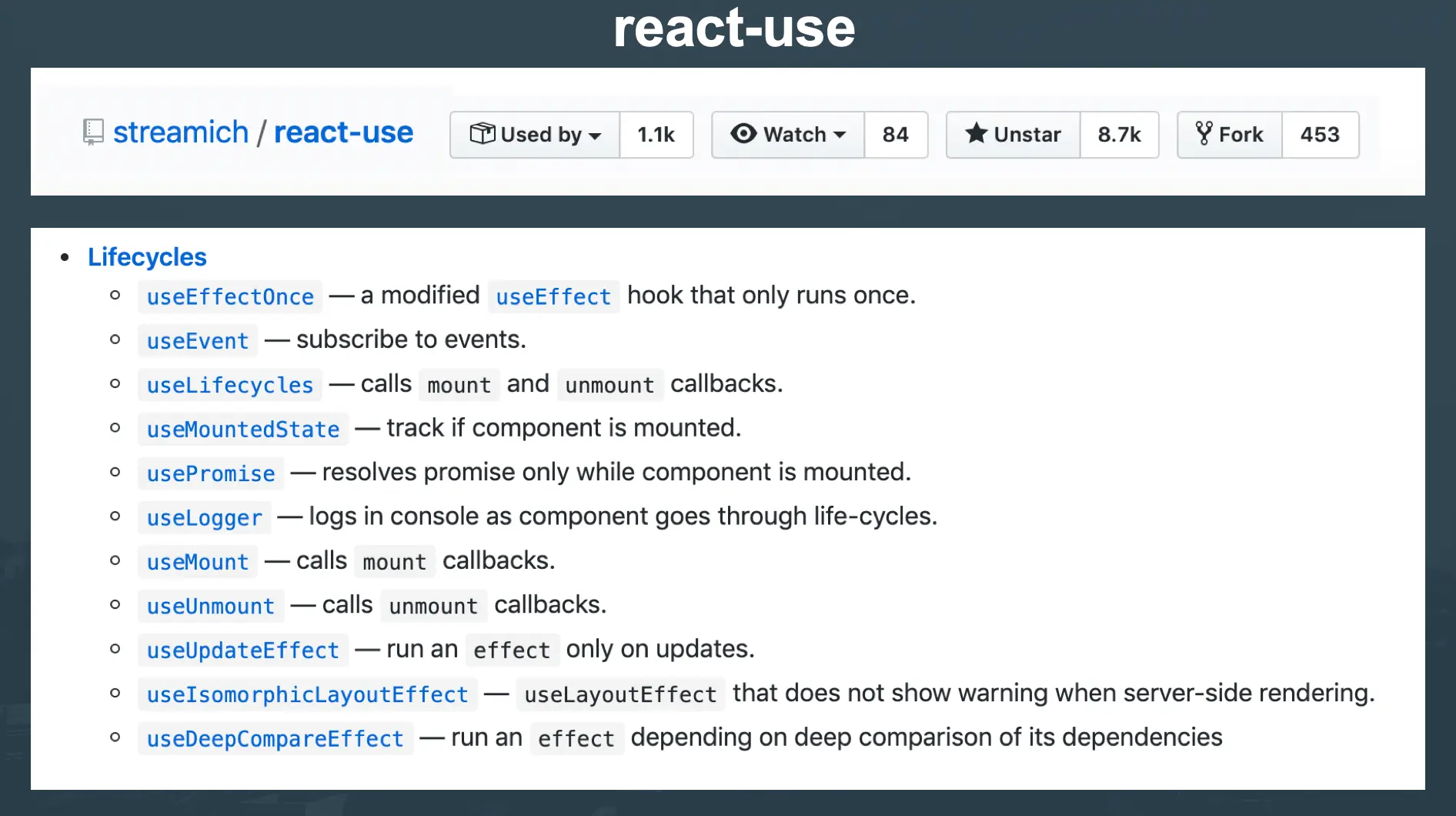
Task: Click the star icon to unstar repository
Action: (x=977, y=134)
